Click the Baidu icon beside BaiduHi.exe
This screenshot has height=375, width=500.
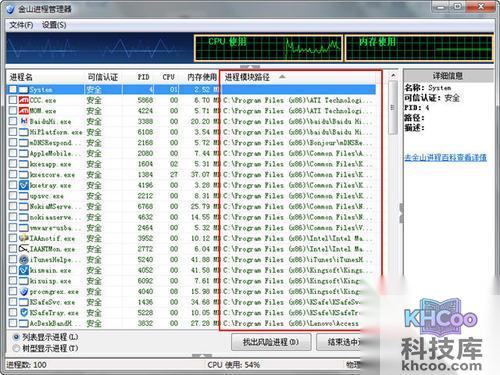click(x=24, y=121)
